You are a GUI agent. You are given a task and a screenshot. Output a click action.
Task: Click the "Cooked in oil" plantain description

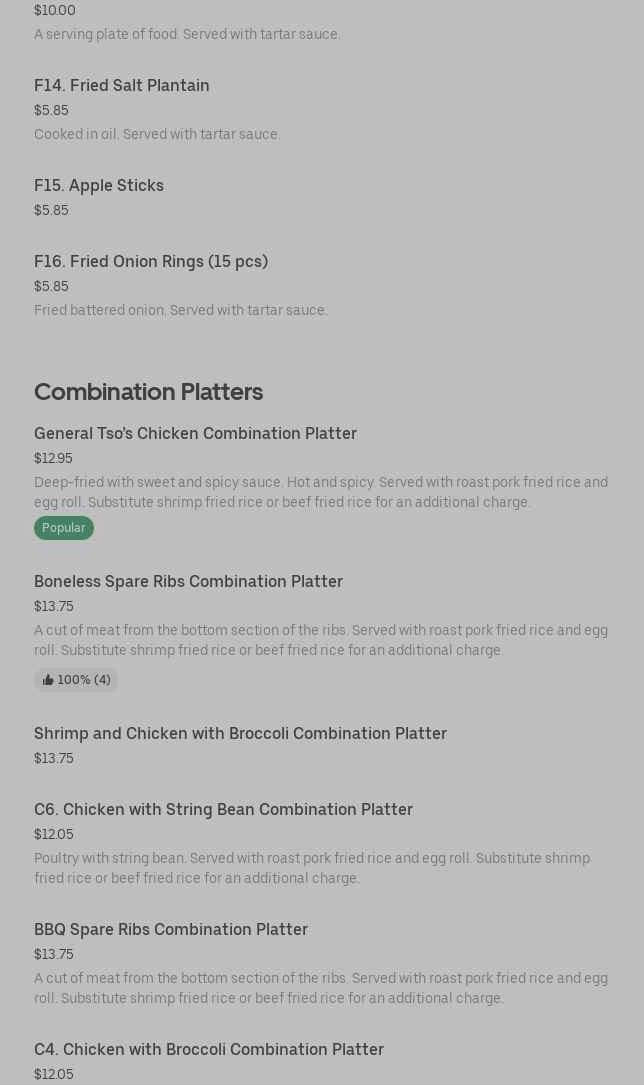(157, 134)
